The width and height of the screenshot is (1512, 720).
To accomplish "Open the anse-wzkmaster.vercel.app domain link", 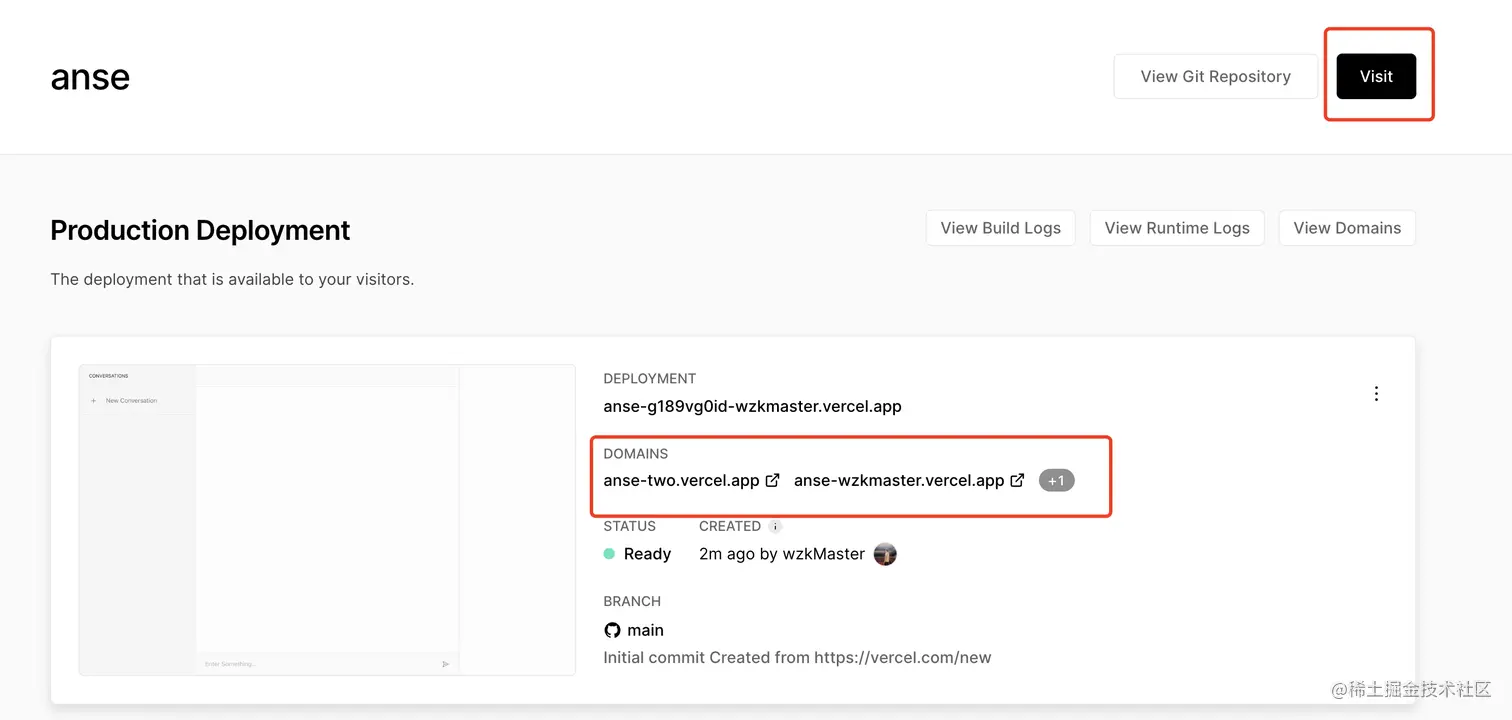I will click(x=899, y=480).
